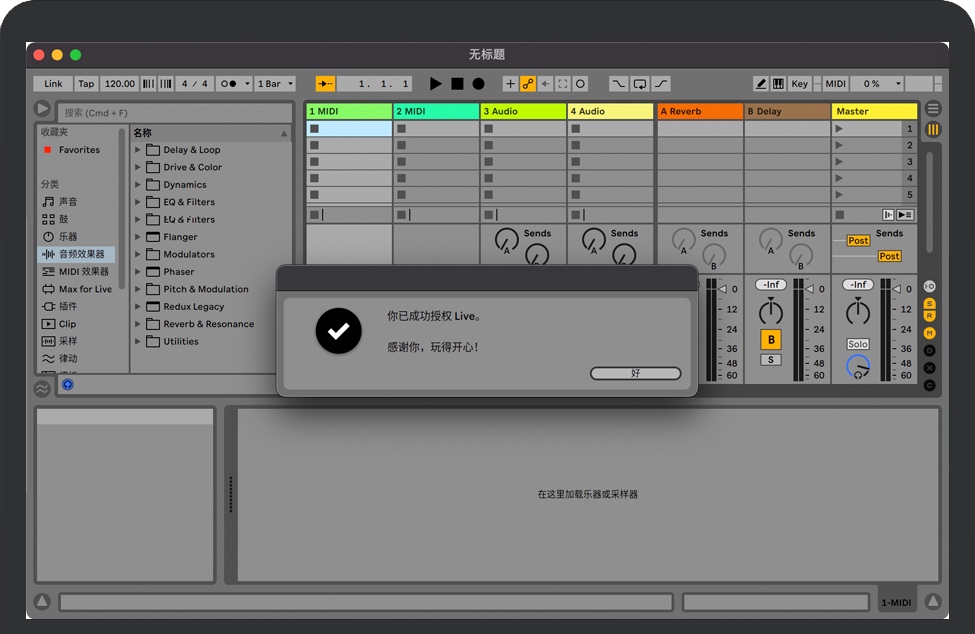Toggle B Delay track activator button

771,339
